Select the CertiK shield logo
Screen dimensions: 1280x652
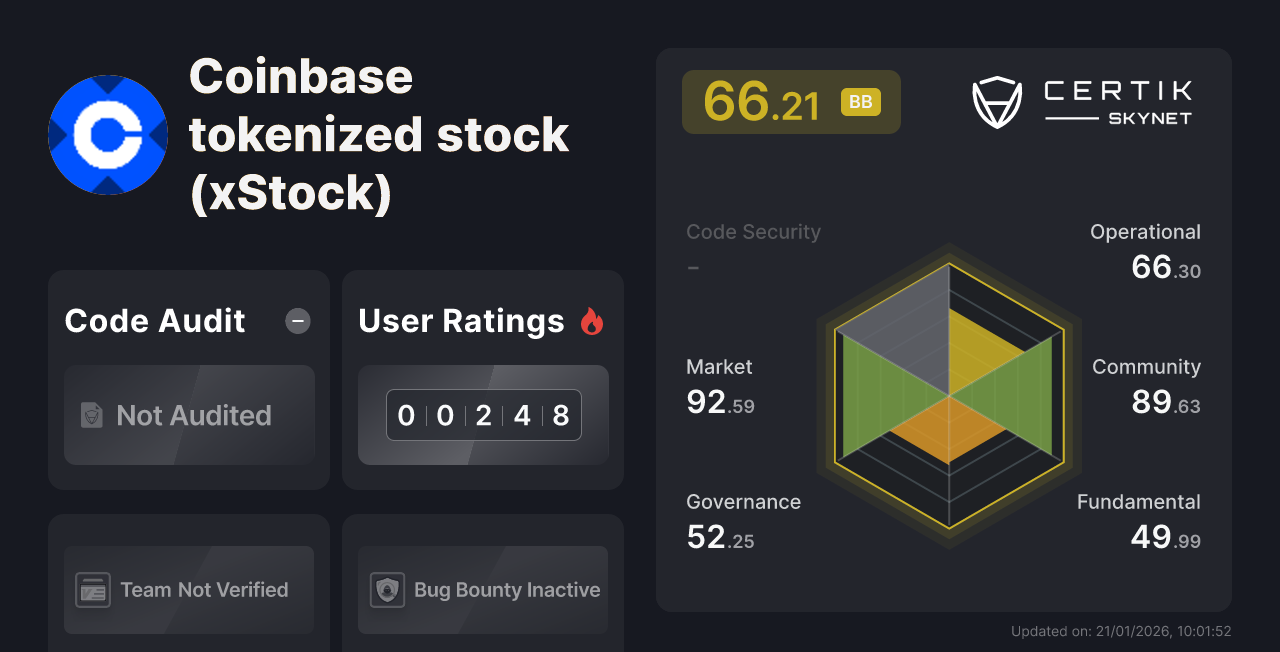[996, 100]
